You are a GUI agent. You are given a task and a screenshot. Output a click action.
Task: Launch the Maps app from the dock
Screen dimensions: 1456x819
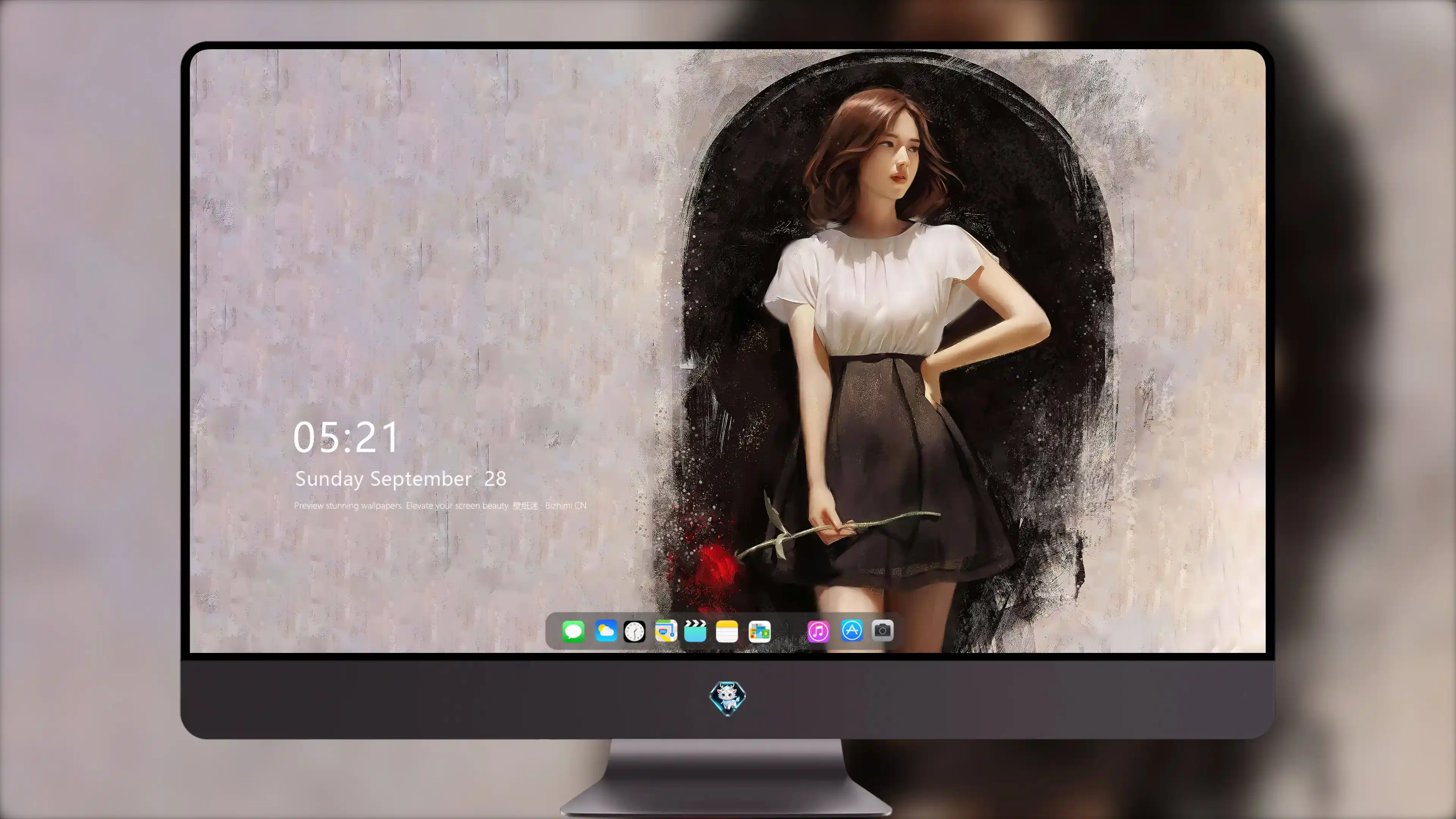click(x=666, y=631)
